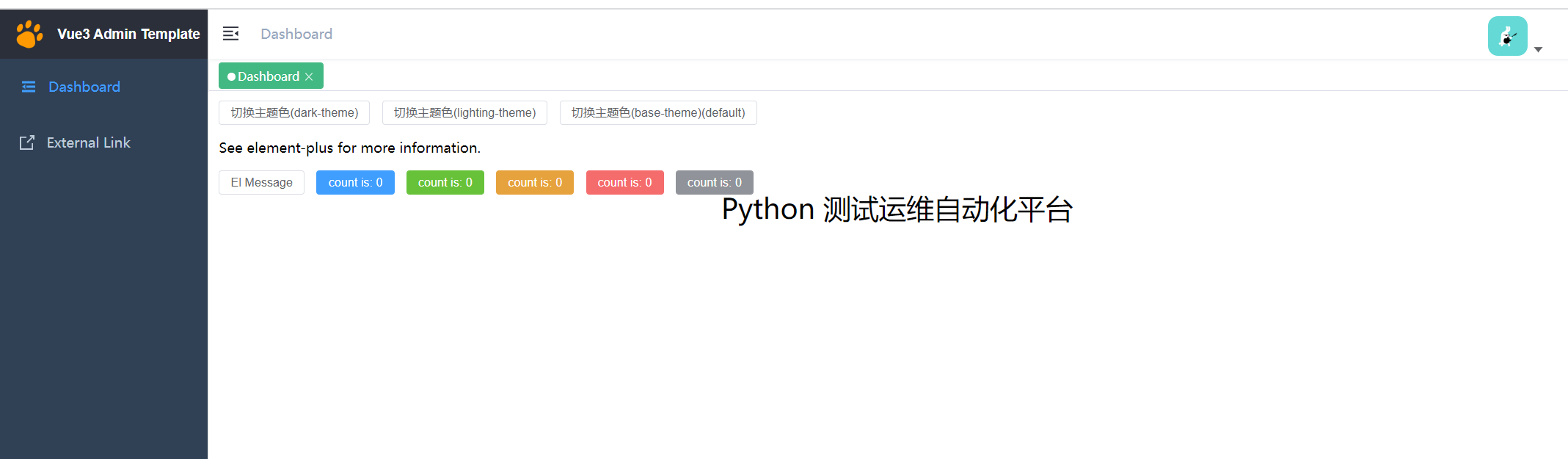Close the Dashboard tag with X
Image resolution: width=1568 pixels, height=459 pixels.
click(309, 76)
